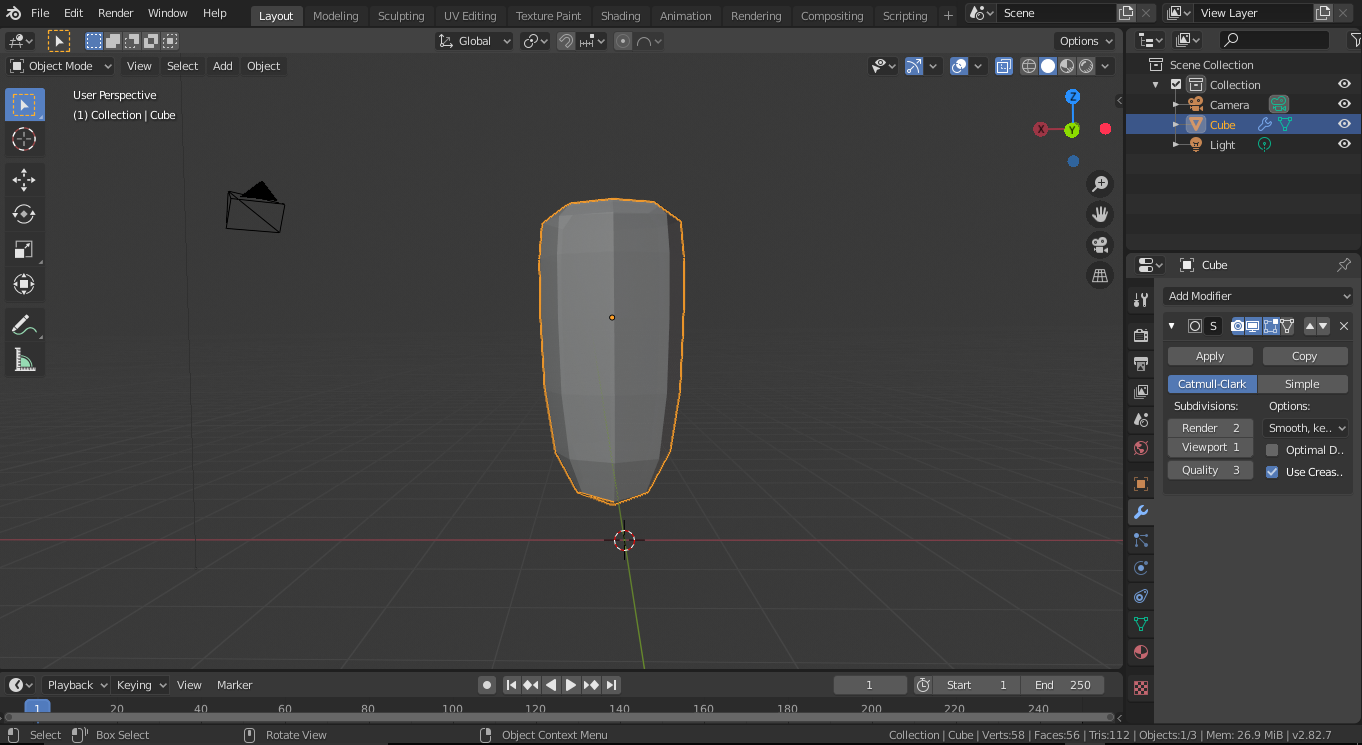Click the Copy modifier button

click(1304, 356)
